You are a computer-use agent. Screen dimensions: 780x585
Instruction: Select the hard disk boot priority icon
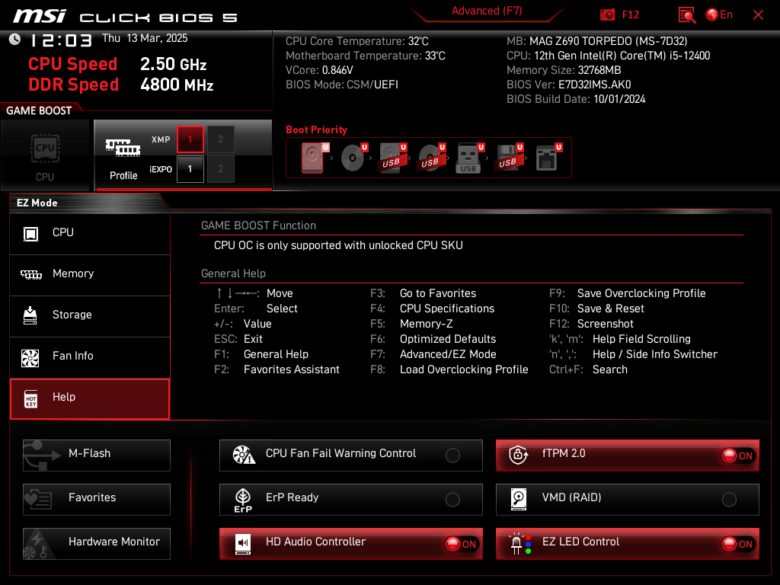315,158
